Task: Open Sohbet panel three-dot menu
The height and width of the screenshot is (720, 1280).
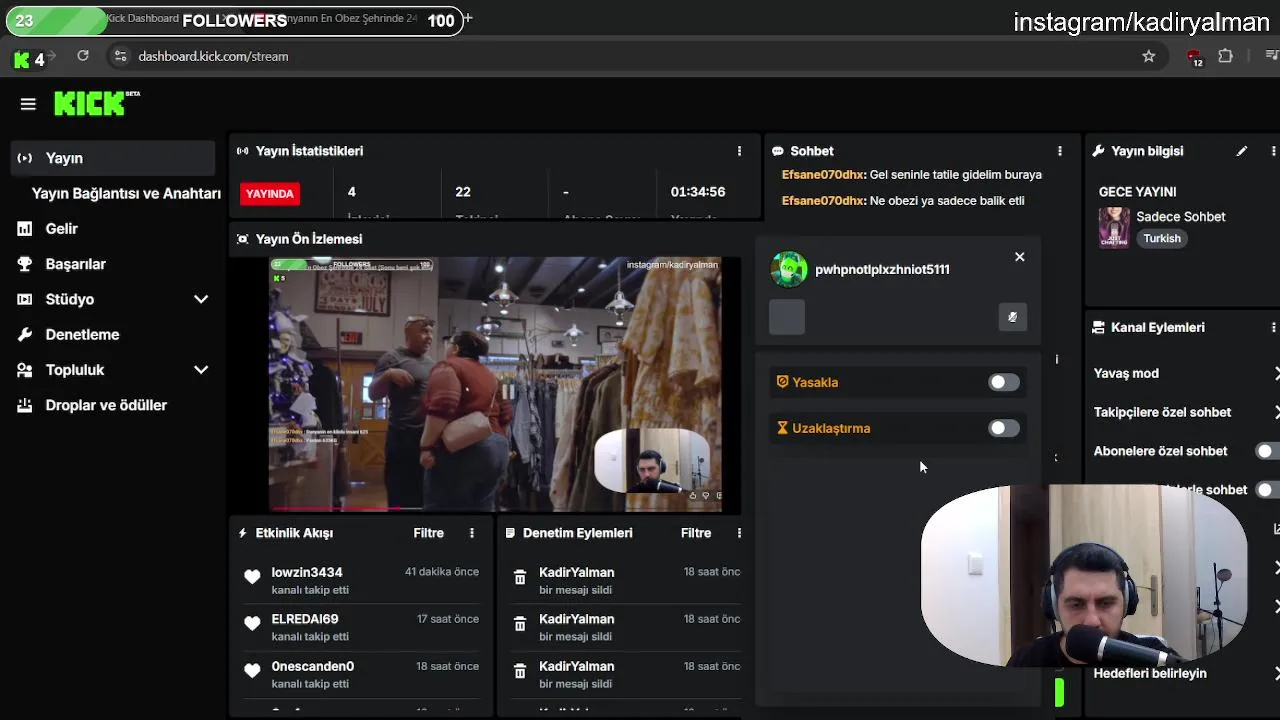Action: click(1060, 151)
